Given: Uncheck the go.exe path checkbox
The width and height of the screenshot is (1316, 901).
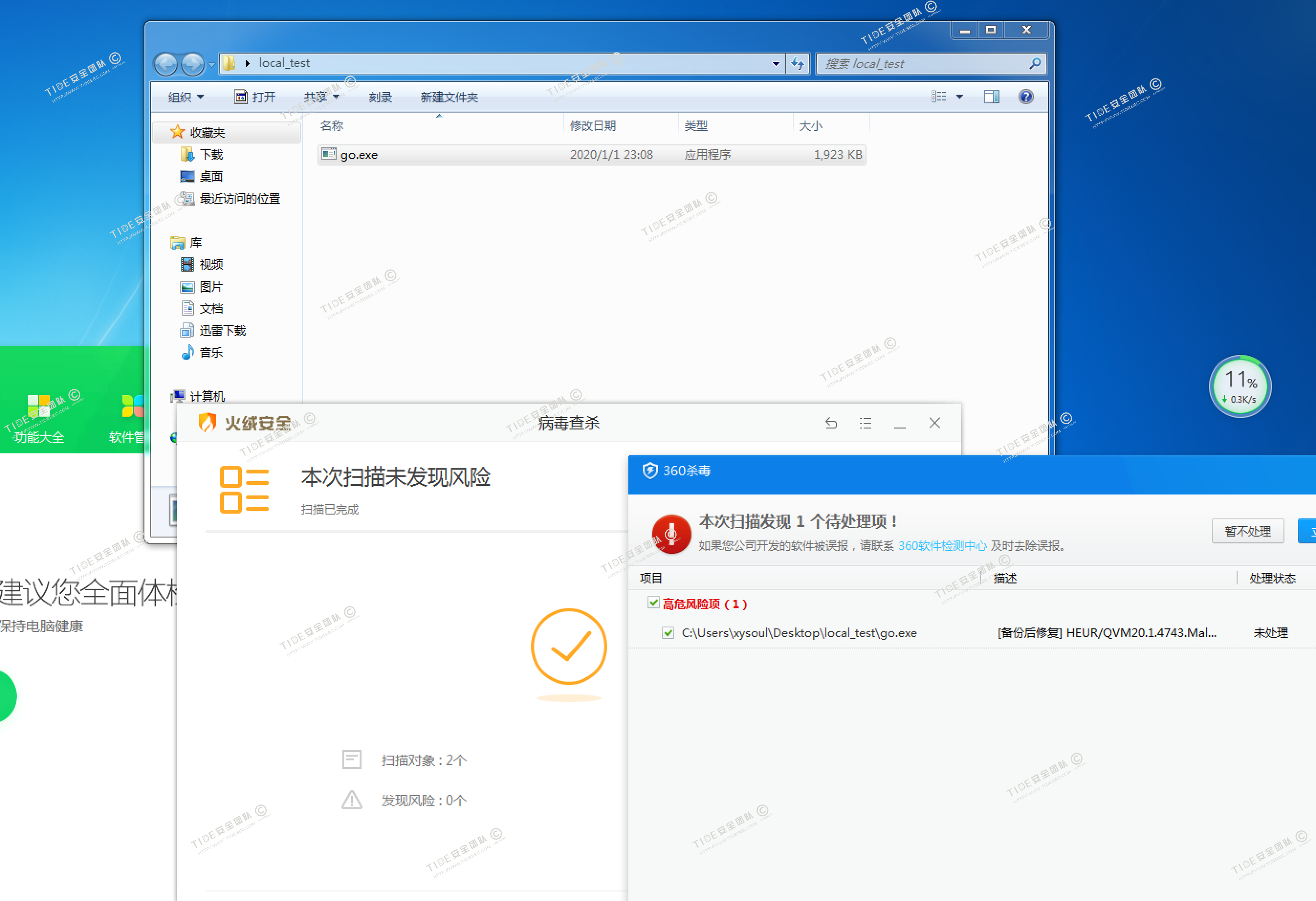Looking at the screenshot, I should click(x=668, y=633).
